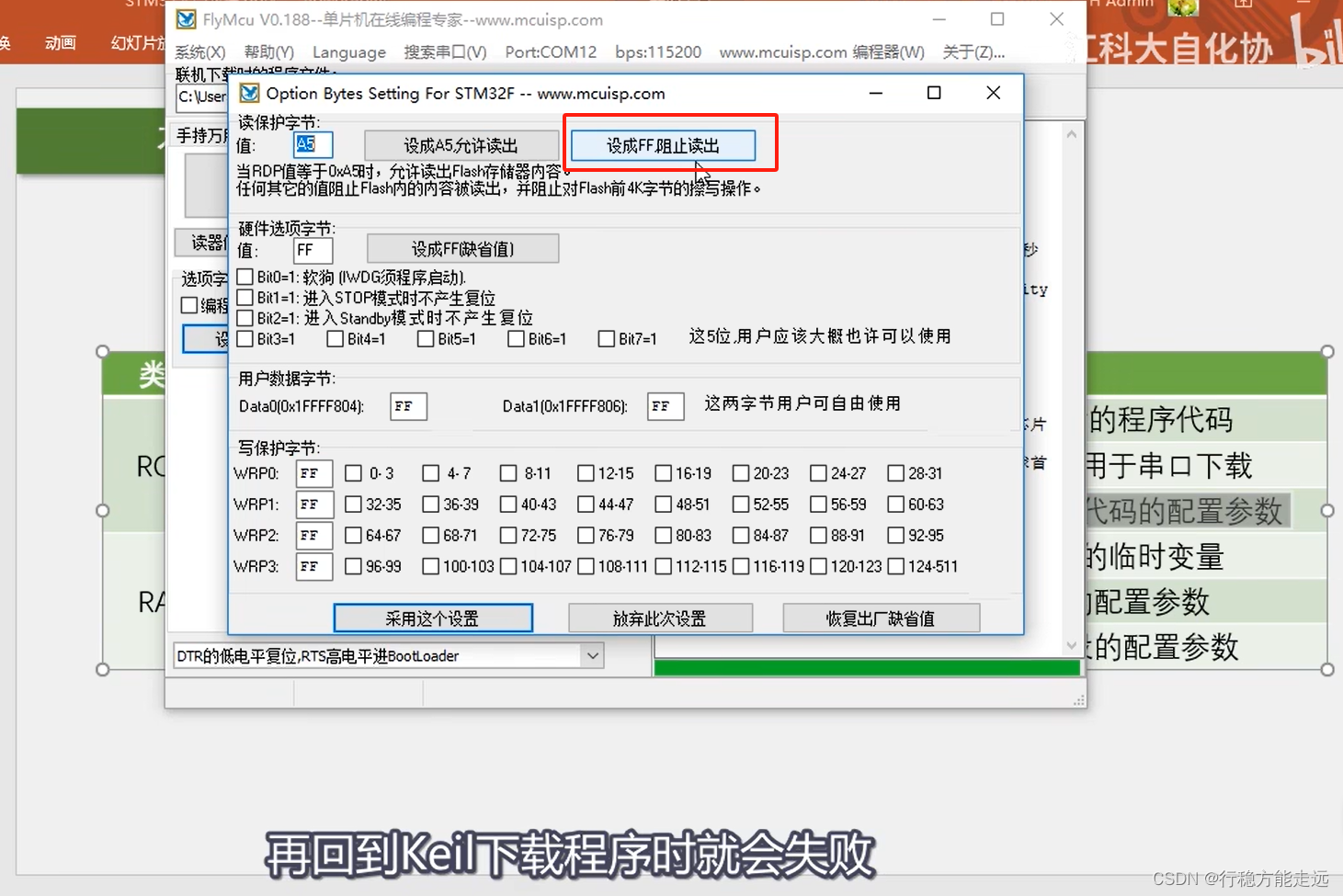Click the FlyMcu log scrollbar down arrow
The height and width of the screenshot is (896, 1343).
point(1071,645)
